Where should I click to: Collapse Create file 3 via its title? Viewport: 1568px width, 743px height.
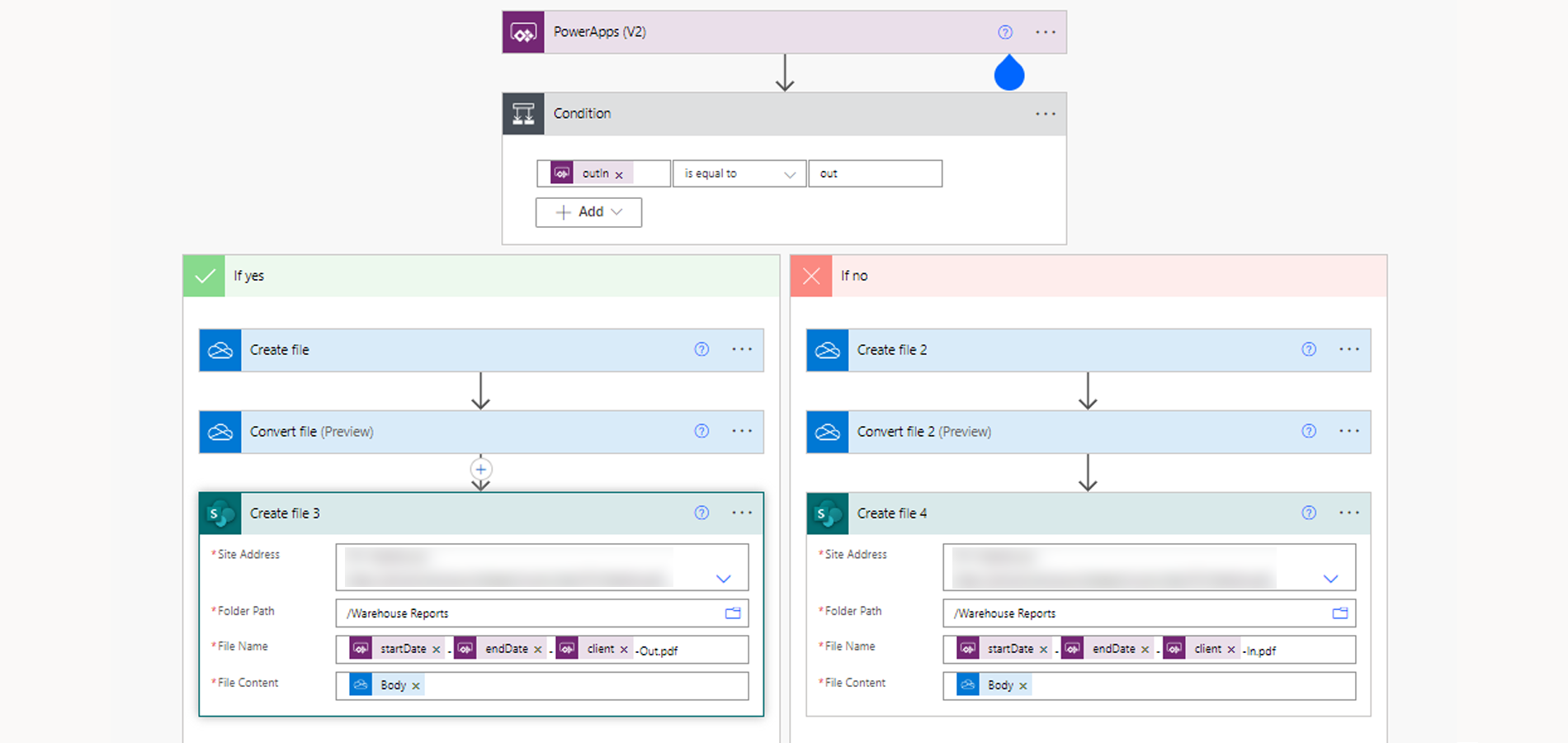pos(285,513)
